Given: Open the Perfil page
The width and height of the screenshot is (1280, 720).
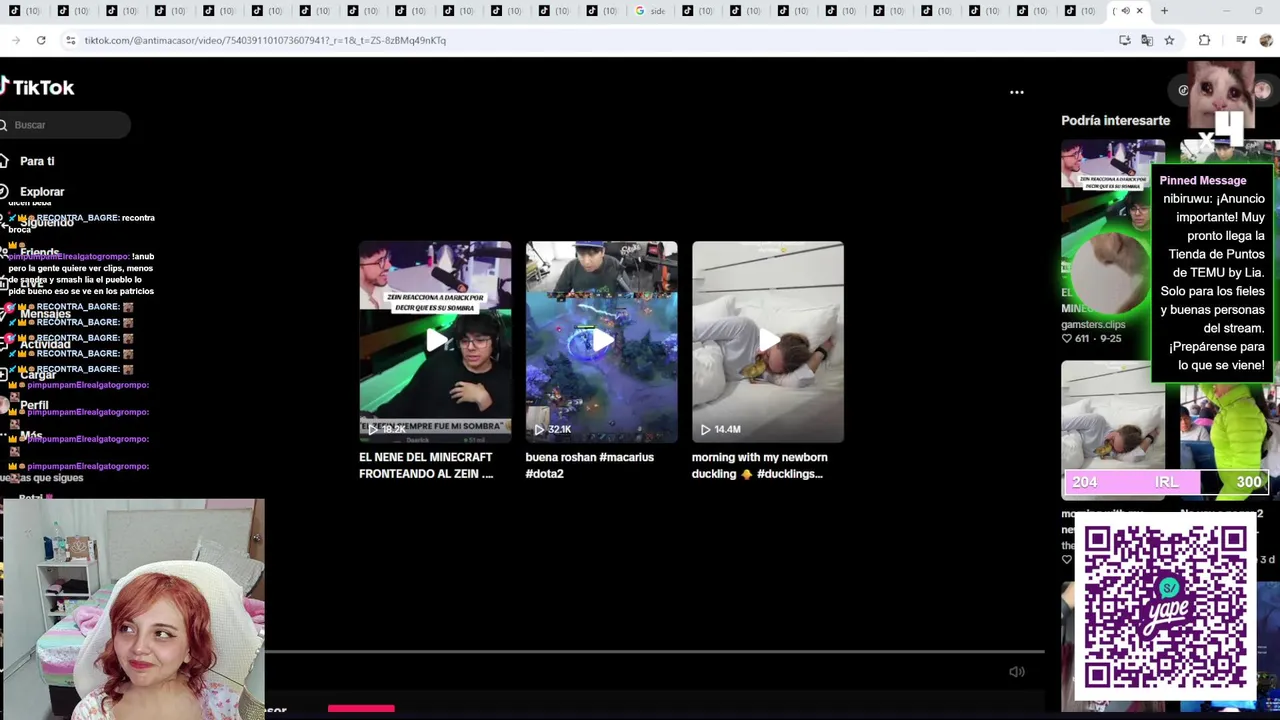Looking at the screenshot, I should [x=34, y=405].
